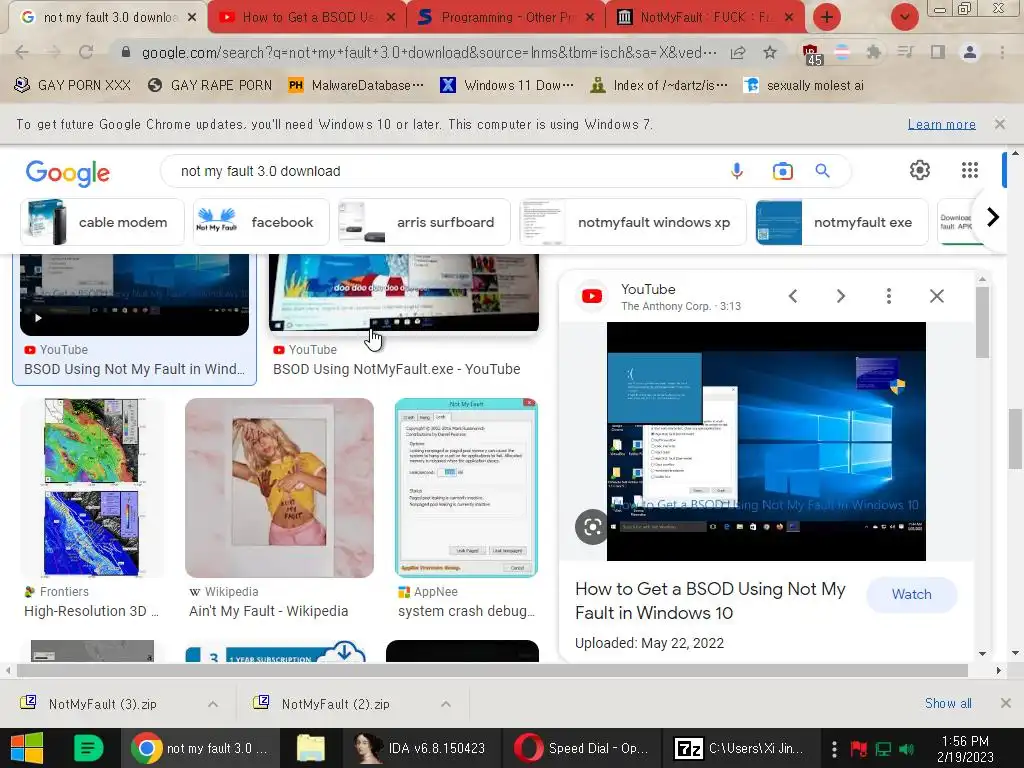Open the MalwareDatabase bookmark
Image resolution: width=1024 pixels, height=768 pixels.
point(356,85)
